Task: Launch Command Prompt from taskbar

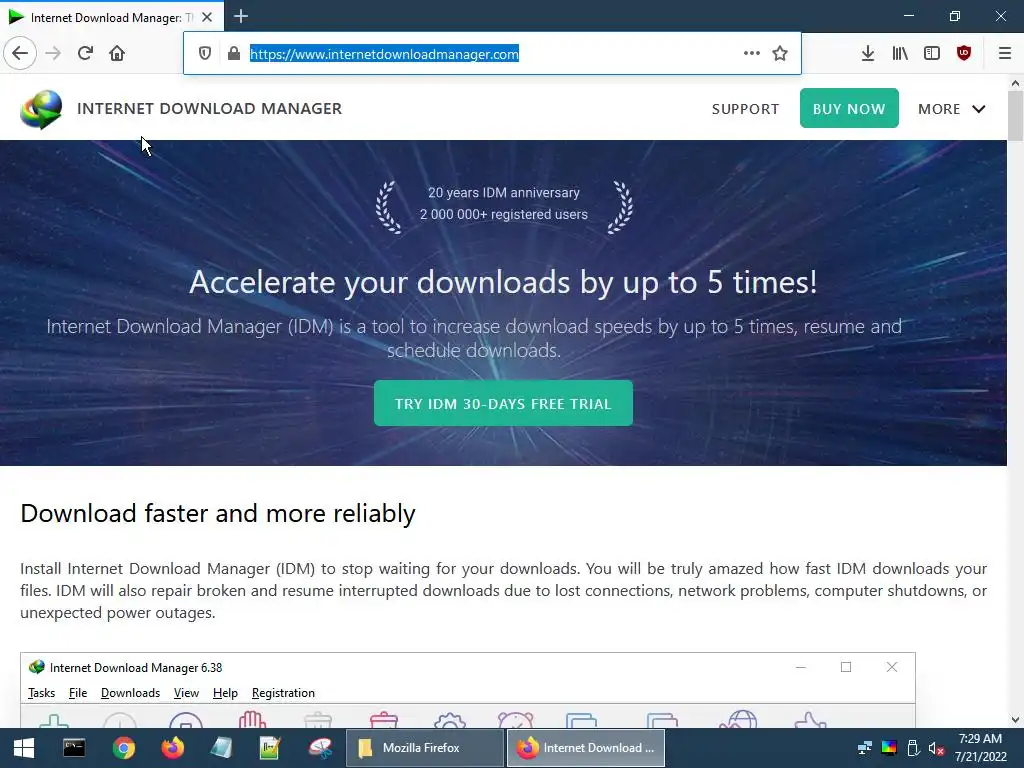Action: tap(74, 748)
